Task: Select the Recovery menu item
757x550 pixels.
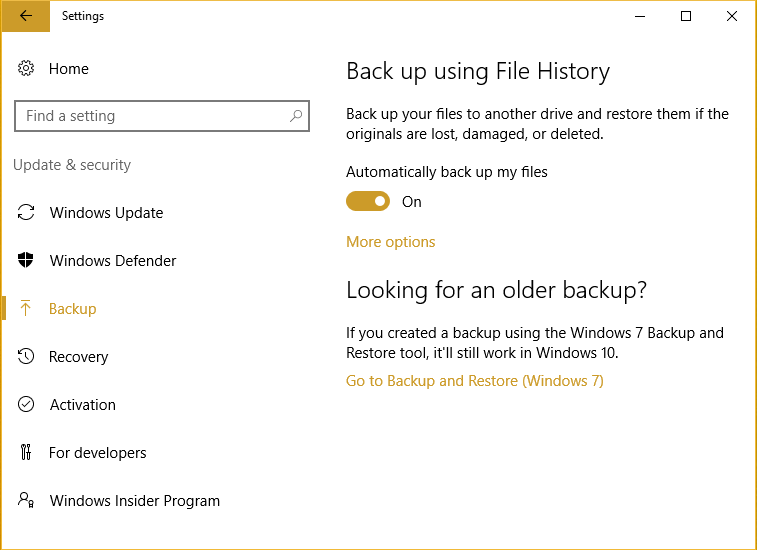Action: (x=78, y=357)
